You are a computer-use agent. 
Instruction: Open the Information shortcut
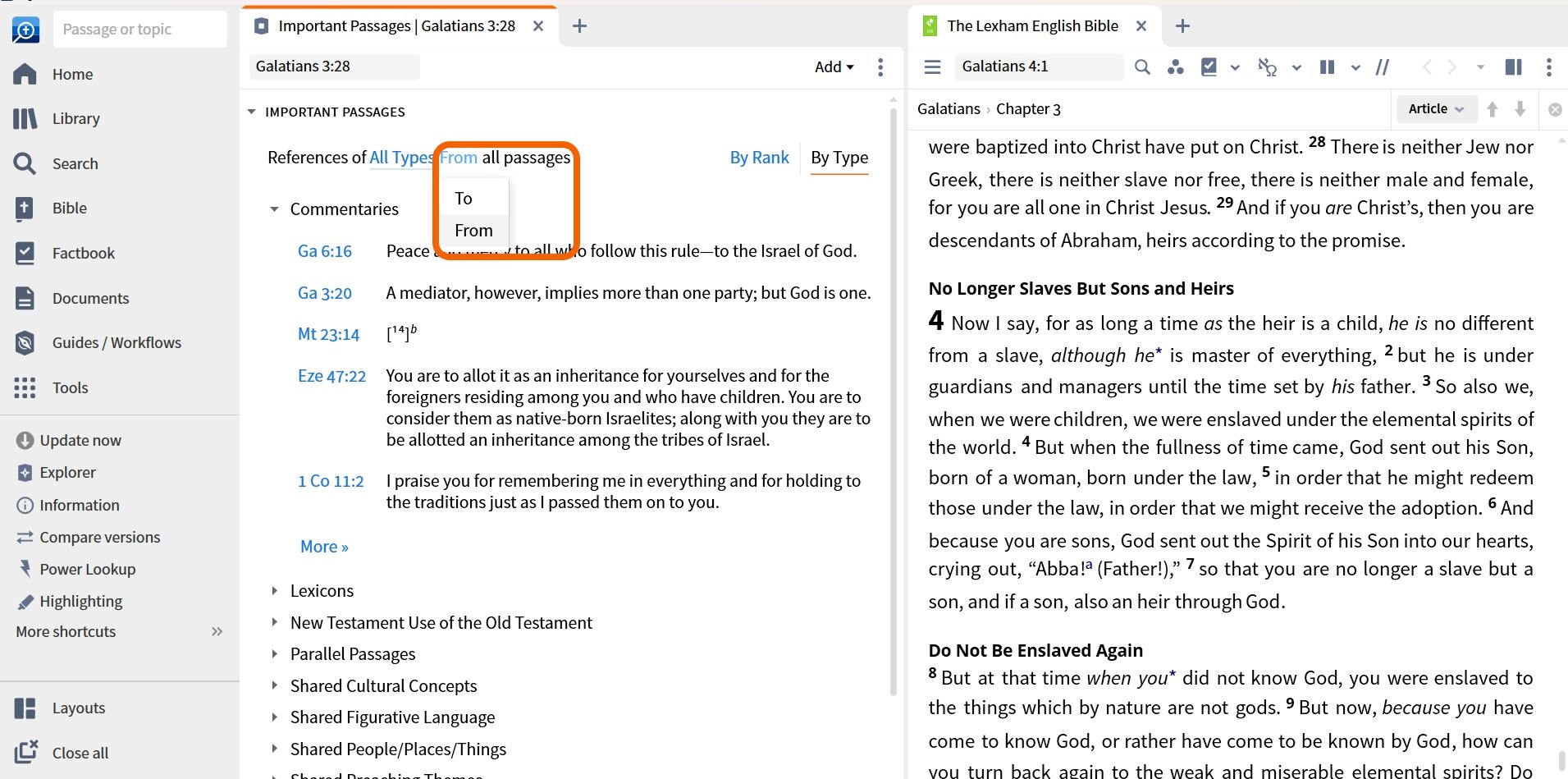(x=67, y=505)
